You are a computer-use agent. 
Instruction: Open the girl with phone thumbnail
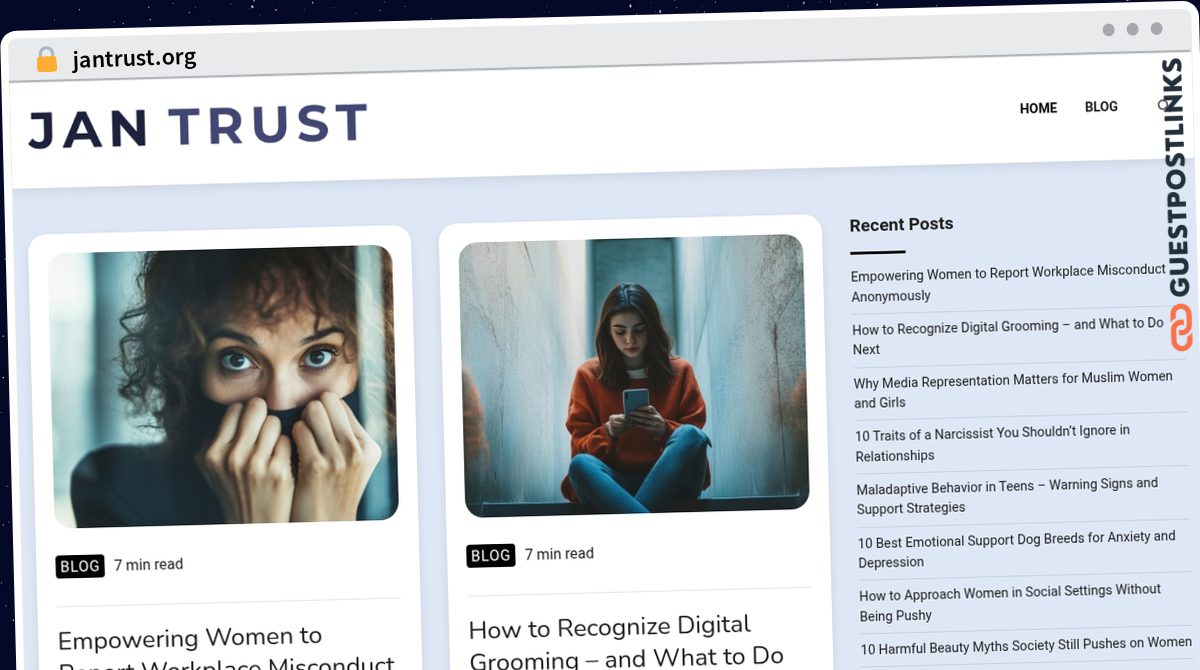pyautogui.click(x=633, y=376)
